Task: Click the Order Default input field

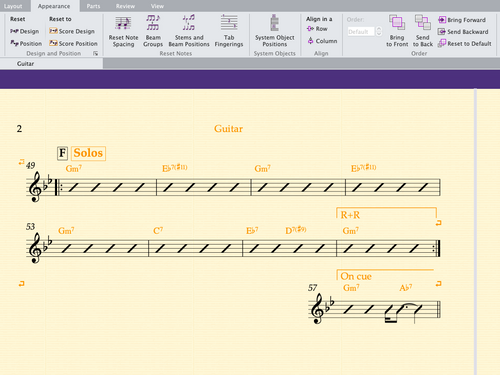Action: pos(361,32)
